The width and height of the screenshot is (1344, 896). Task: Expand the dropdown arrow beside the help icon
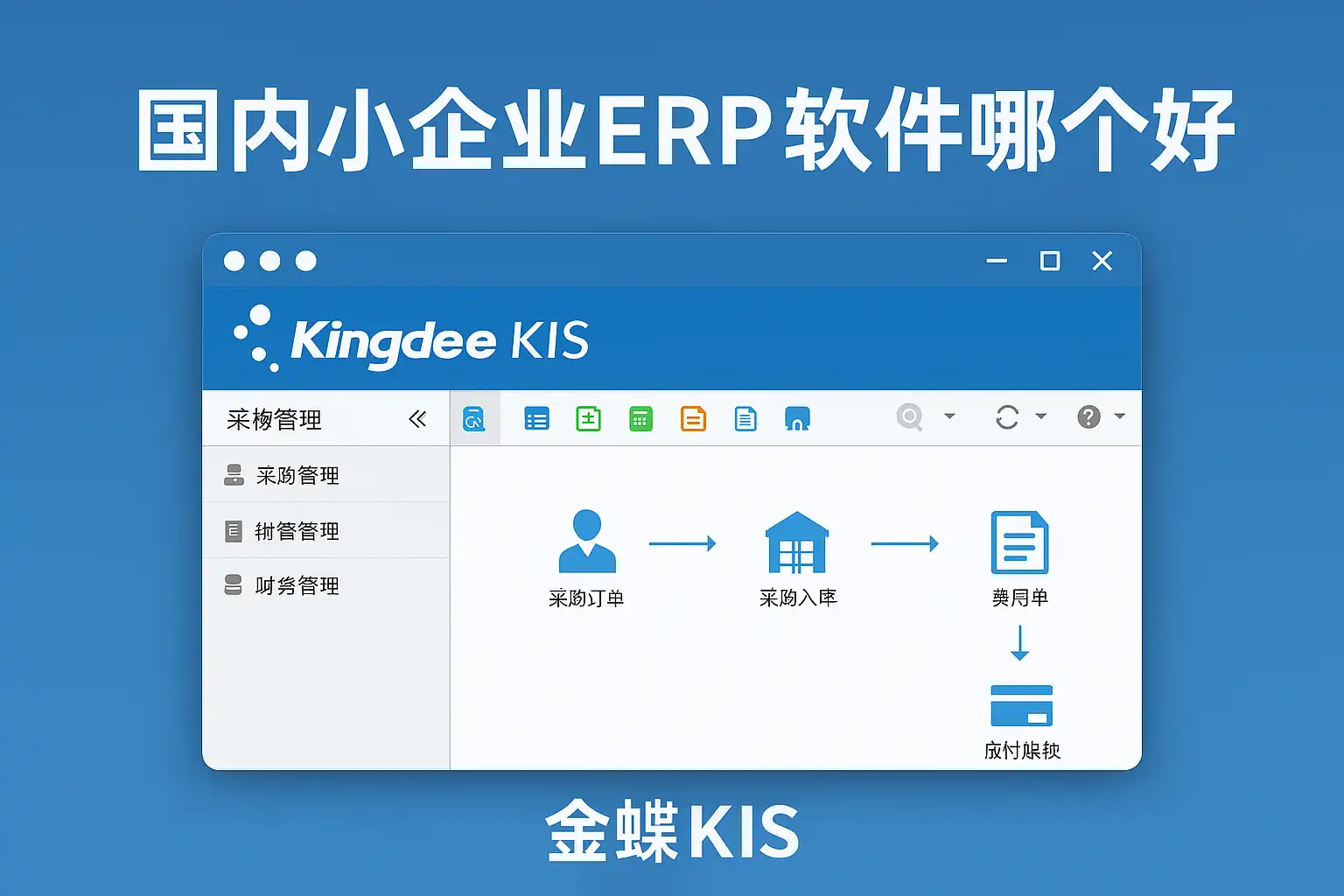tap(1119, 416)
